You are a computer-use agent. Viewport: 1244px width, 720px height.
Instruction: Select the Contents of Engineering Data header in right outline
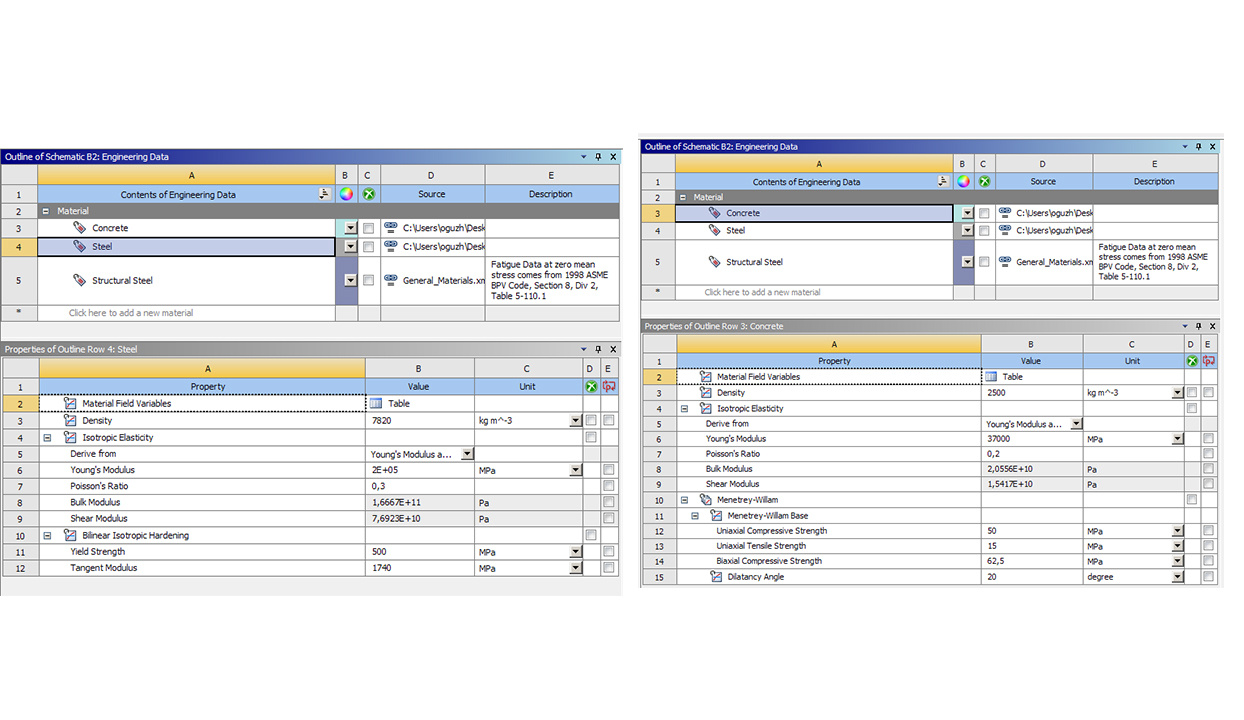805,182
